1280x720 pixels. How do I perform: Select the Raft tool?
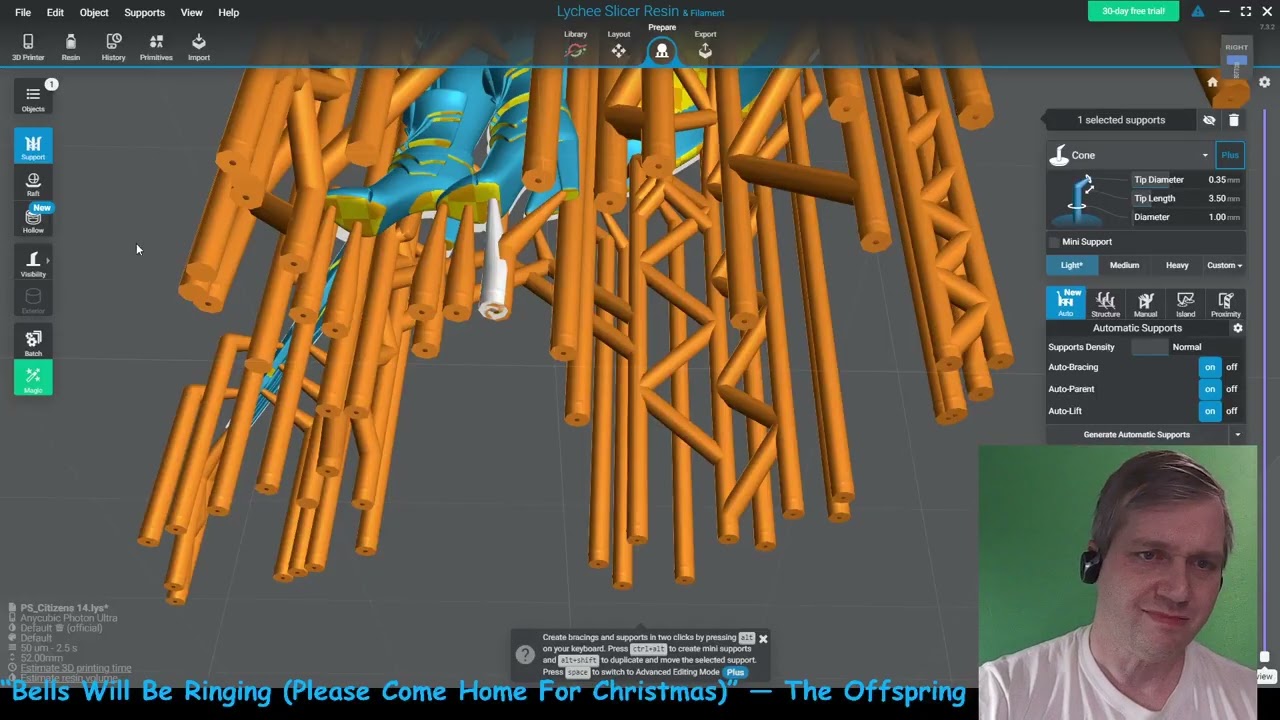click(33, 184)
